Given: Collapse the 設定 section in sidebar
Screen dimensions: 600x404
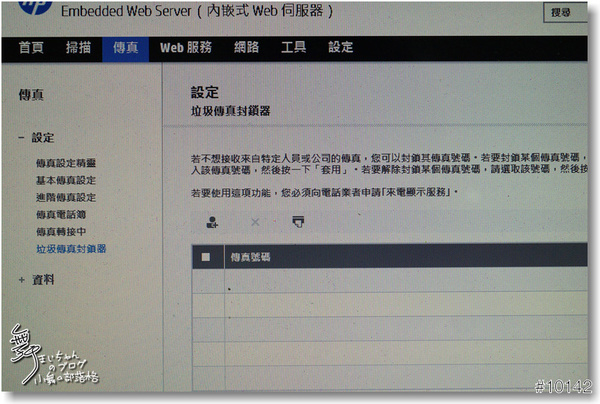Looking at the screenshot, I should [22, 137].
